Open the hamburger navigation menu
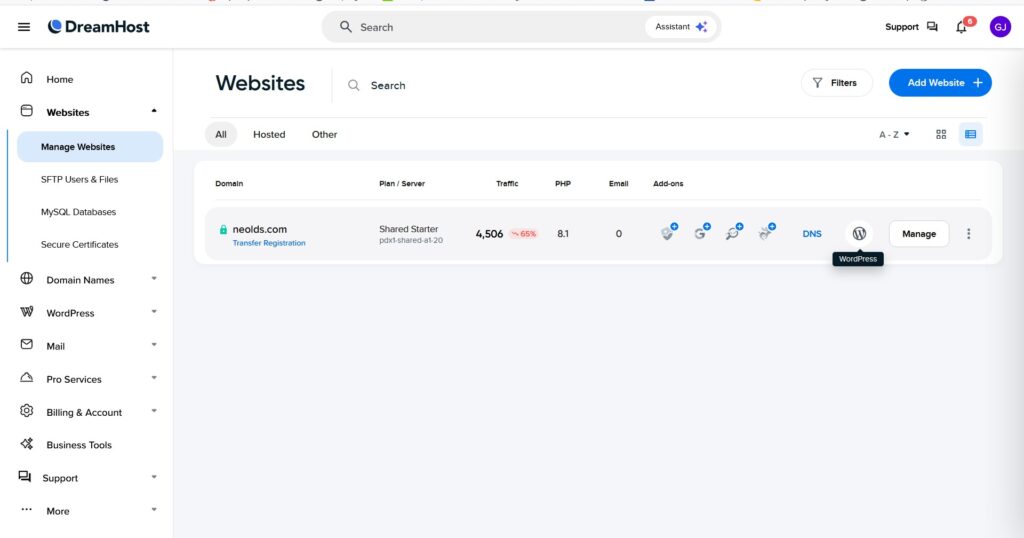The image size is (1024, 538). coord(24,27)
